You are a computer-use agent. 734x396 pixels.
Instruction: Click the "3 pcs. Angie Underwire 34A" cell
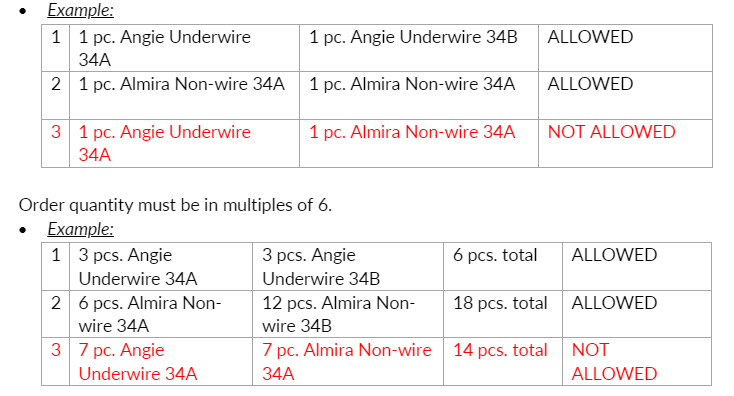coord(161,266)
